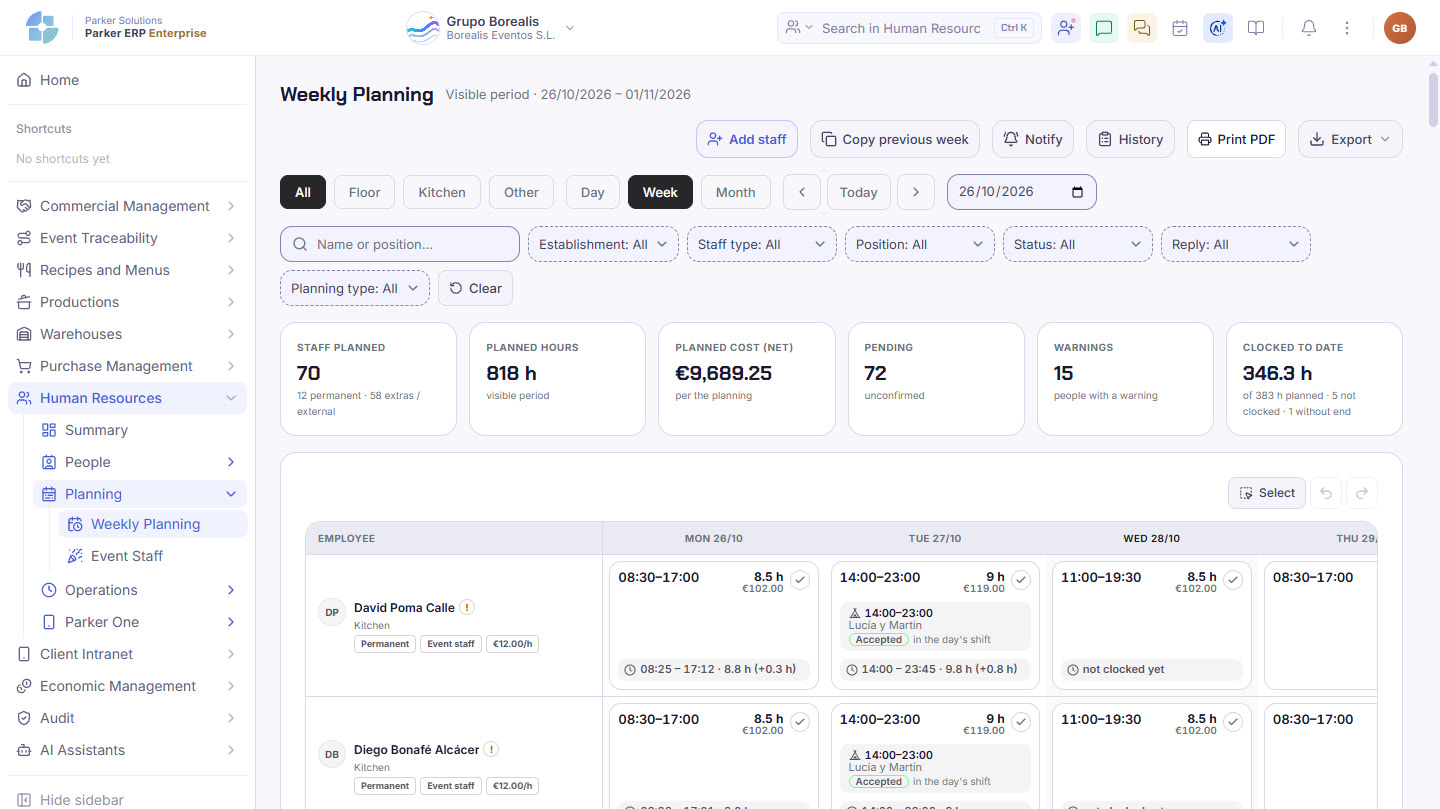Screen dimensions: 1440x809
Task: Switch to the Kitchen tab
Action: [442, 192]
